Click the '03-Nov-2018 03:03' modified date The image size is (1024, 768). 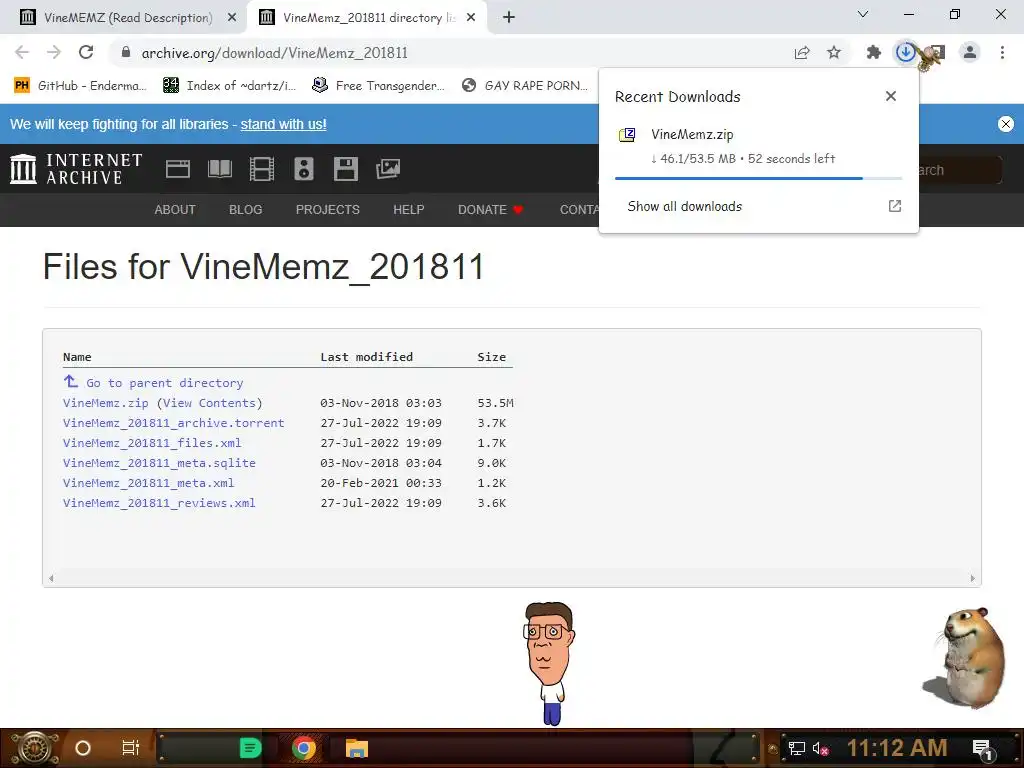click(381, 403)
